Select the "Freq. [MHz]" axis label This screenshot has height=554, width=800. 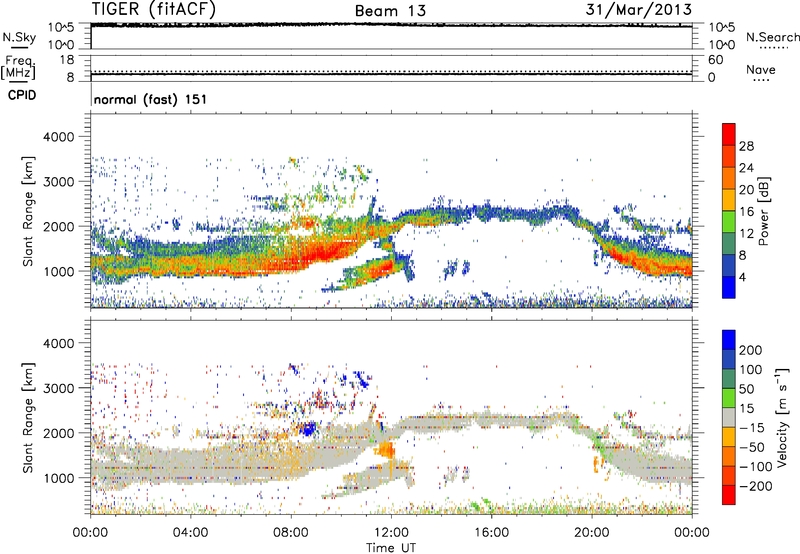pos(18,67)
